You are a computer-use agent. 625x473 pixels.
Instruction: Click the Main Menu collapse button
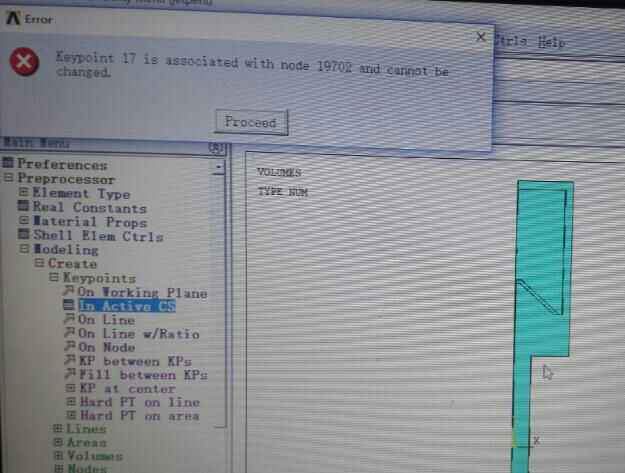216,148
